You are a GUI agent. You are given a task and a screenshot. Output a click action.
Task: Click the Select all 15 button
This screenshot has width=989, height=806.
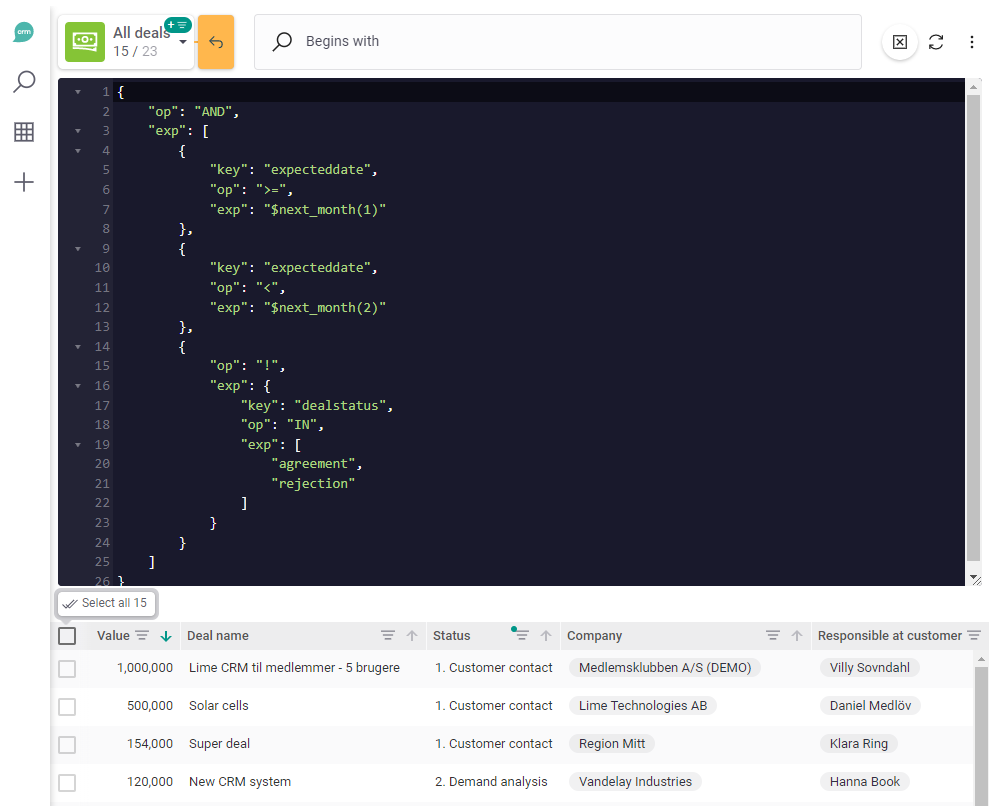(106, 603)
